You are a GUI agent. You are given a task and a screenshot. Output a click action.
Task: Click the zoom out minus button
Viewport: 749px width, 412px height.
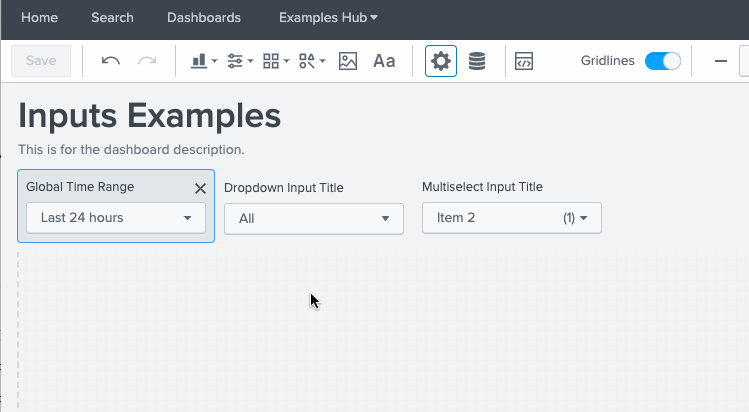[x=721, y=61]
